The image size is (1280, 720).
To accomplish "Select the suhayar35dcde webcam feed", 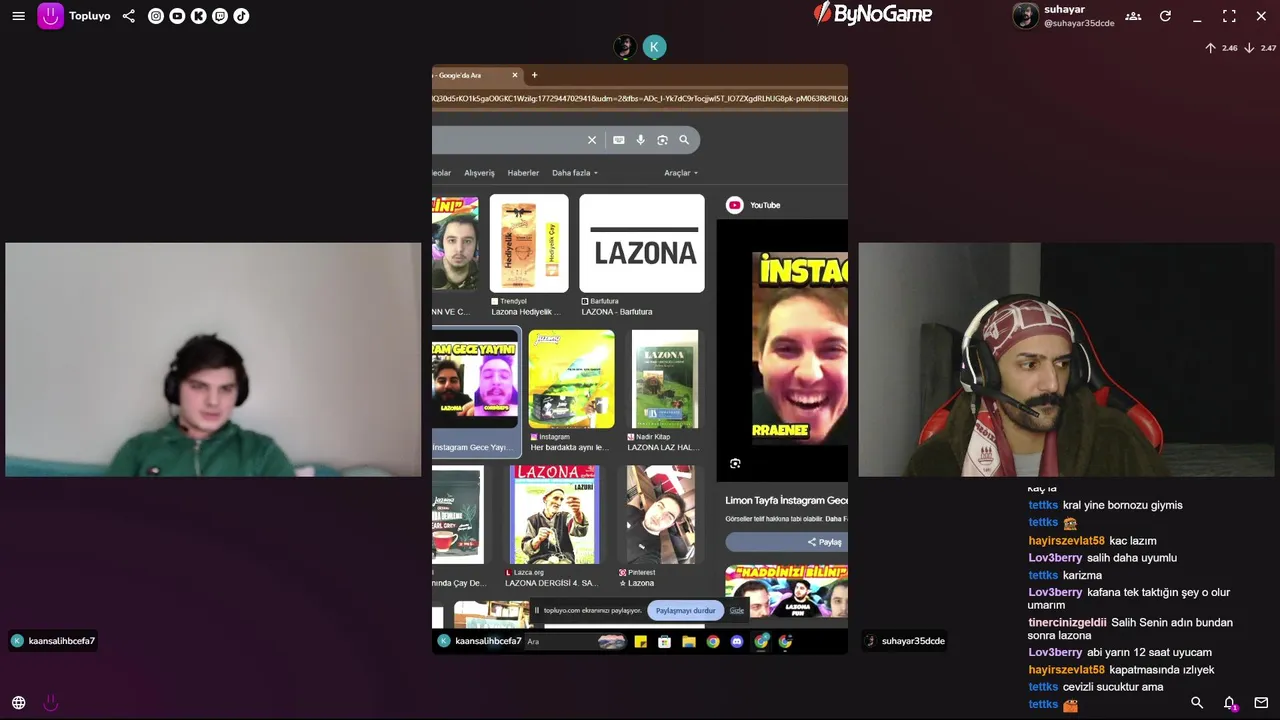I will (1066, 360).
